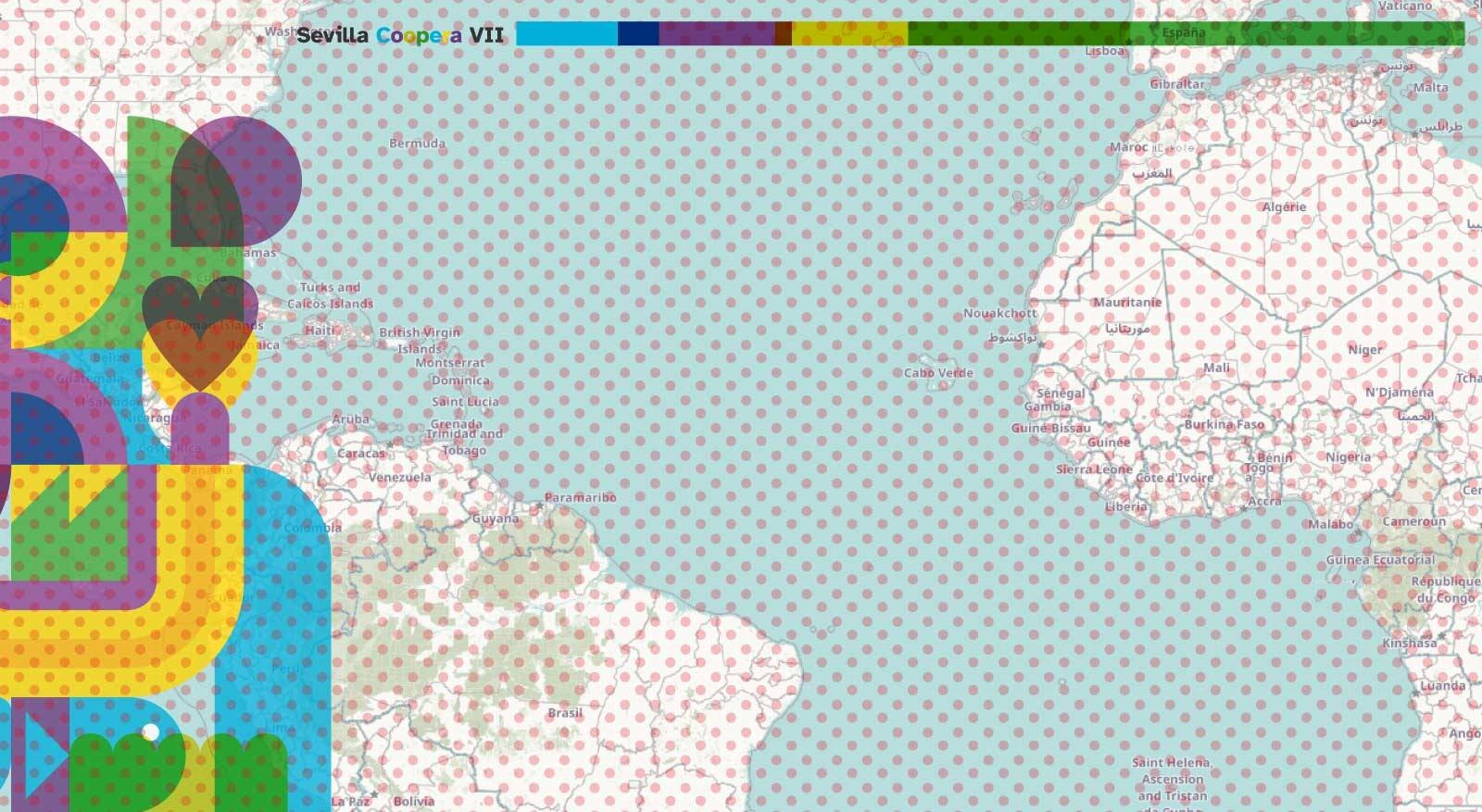Select the dark navy blue bar segment
This screenshot has height=812, width=1482.
click(638, 34)
